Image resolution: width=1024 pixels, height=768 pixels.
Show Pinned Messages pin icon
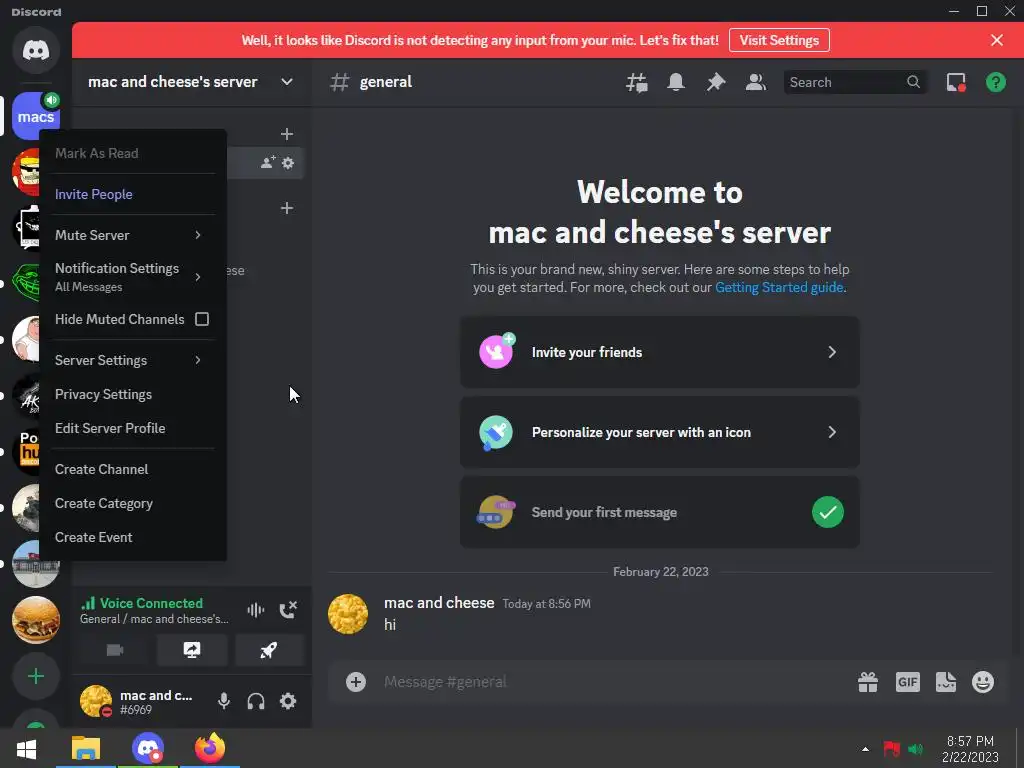pos(716,82)
